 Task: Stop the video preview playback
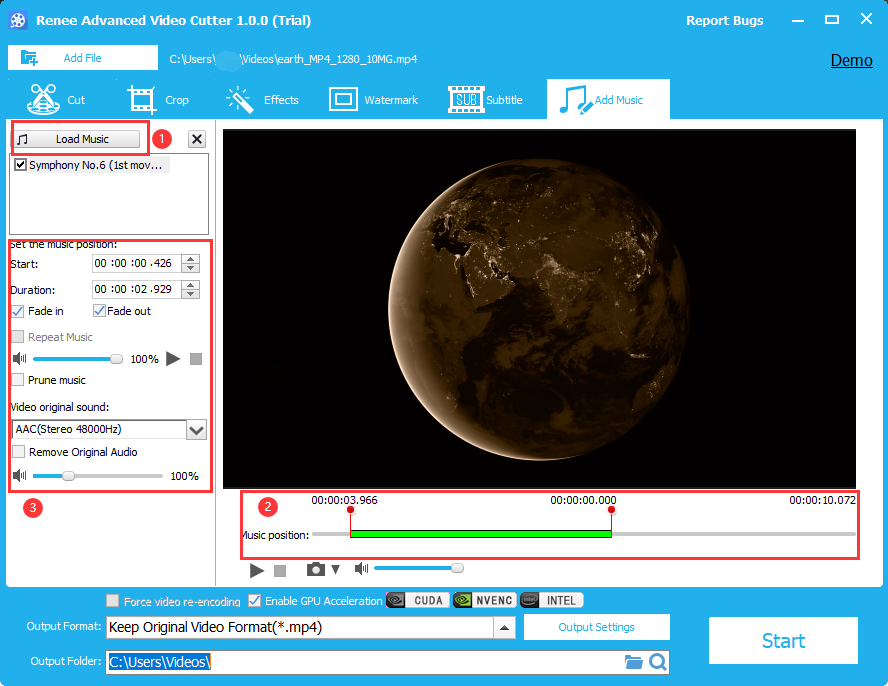coord(280,570)
